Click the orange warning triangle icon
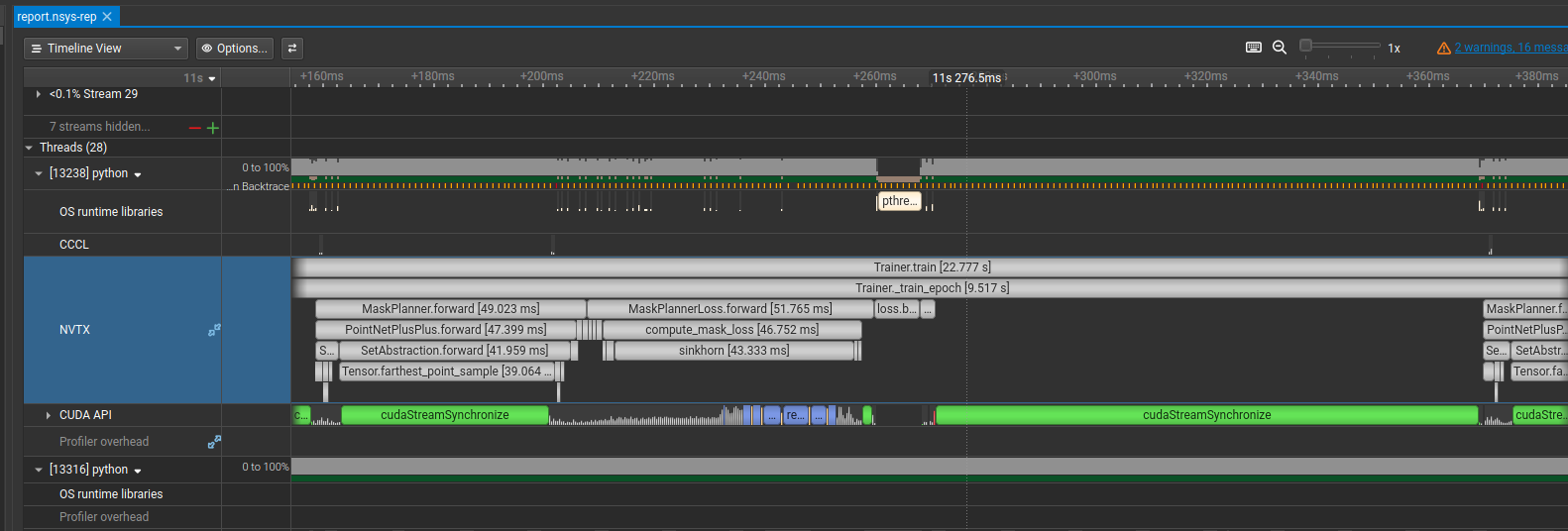1568x531 pixels. click(x=1444, y=48)
